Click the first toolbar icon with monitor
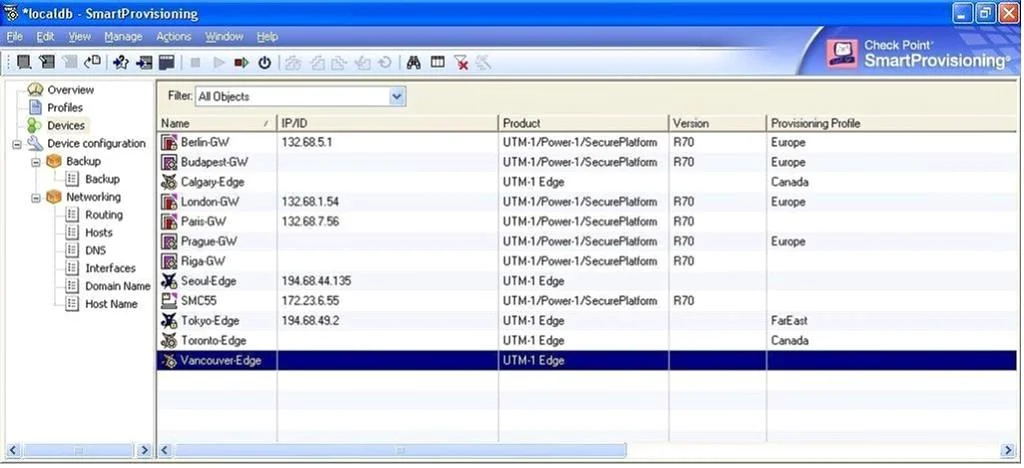This screenshot has height=468, width=1024. tap(24, 63)
